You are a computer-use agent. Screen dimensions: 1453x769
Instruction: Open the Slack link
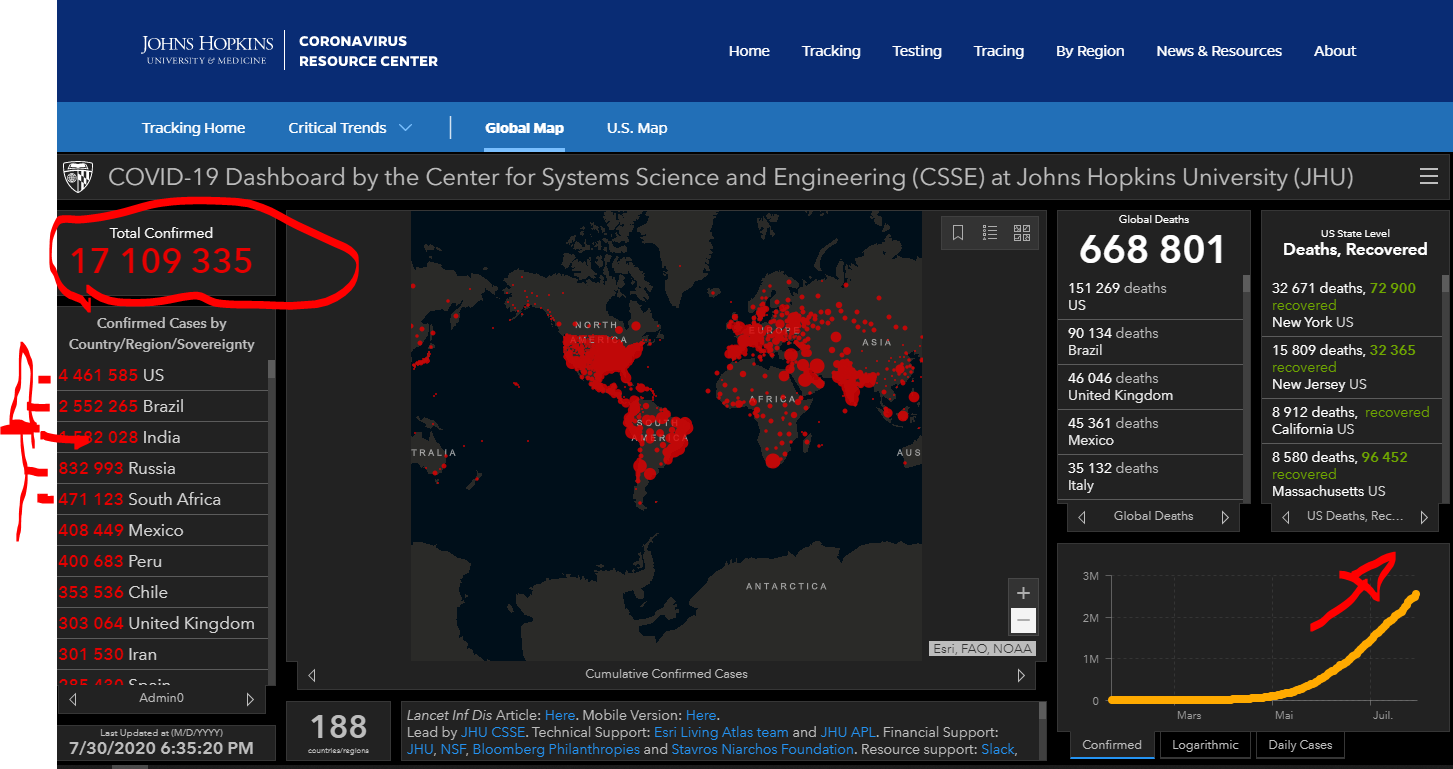tap(997, 749)
